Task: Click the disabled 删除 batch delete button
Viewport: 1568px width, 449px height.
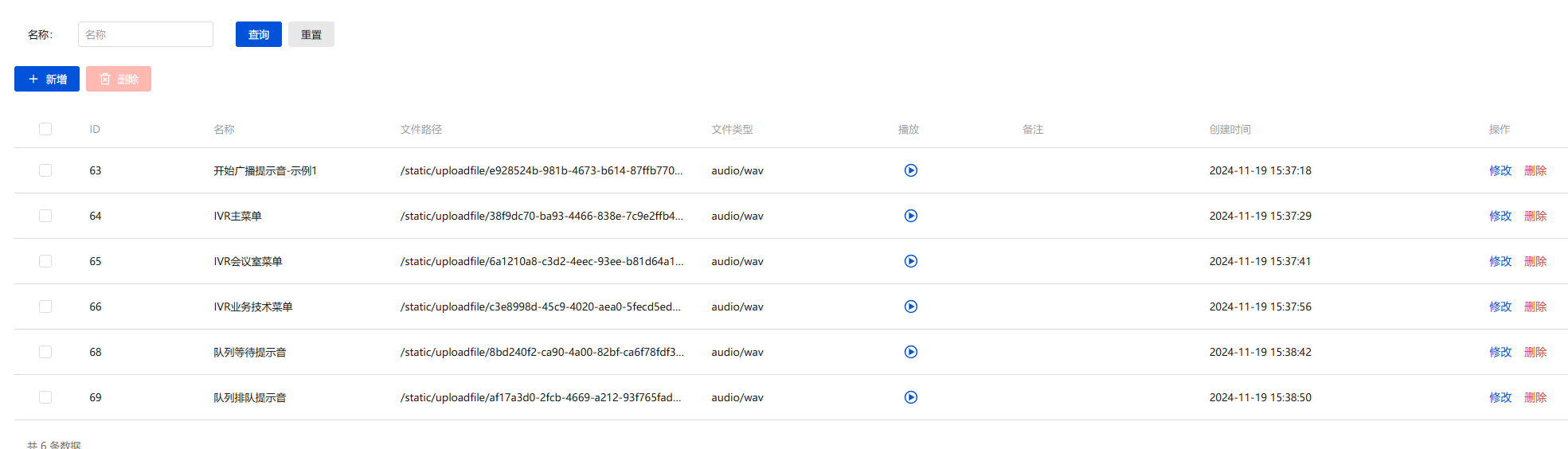Action: tap(119, 79)
